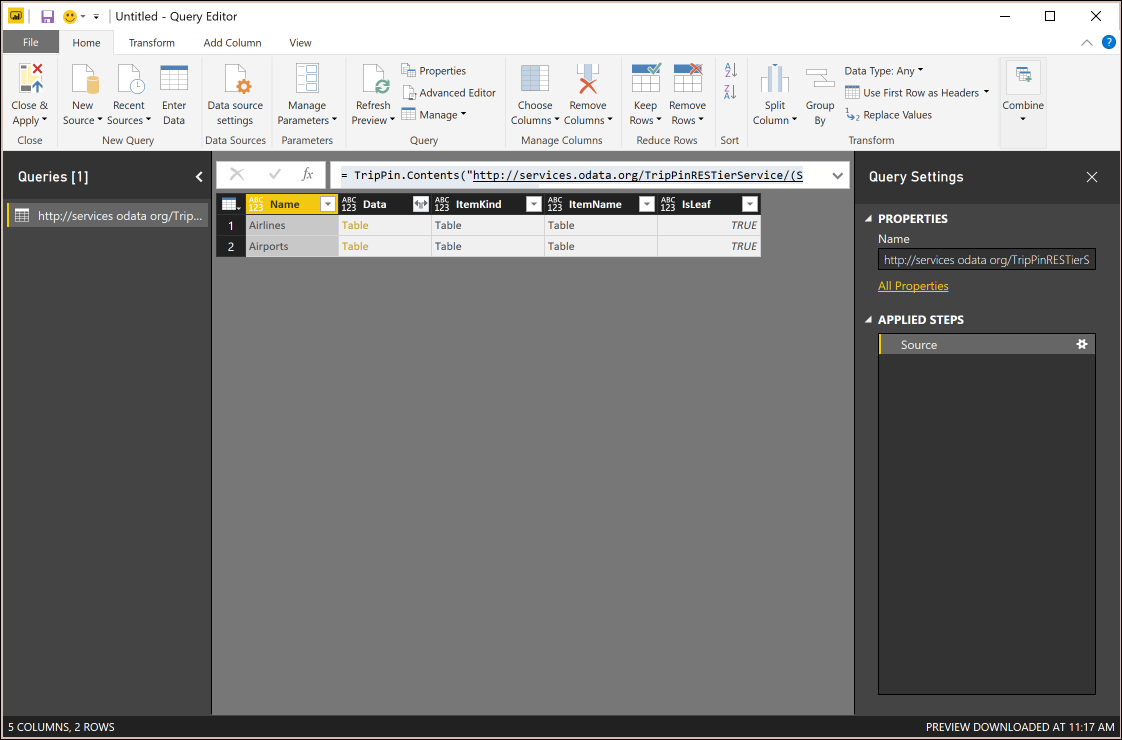Open Name column filter dropdown
1122x740 pixels.
pos(328,205)
